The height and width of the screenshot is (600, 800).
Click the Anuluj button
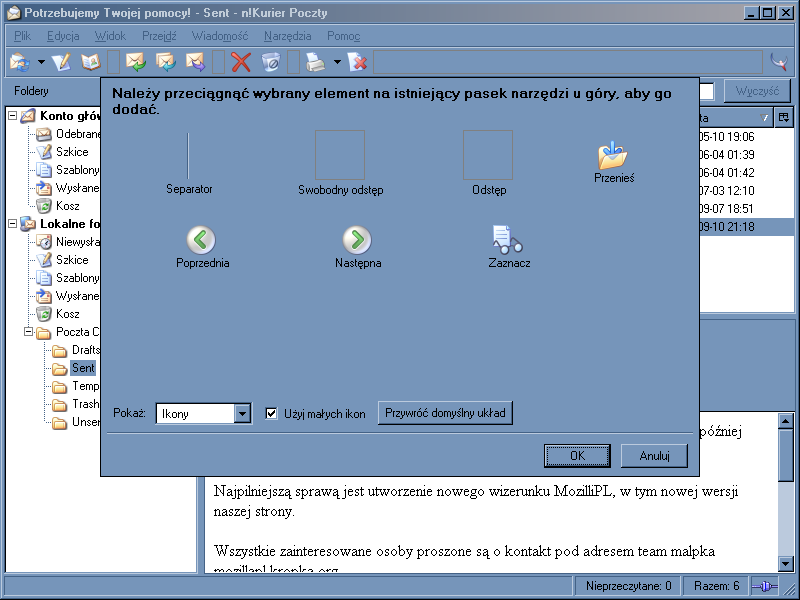coord(654,456)
